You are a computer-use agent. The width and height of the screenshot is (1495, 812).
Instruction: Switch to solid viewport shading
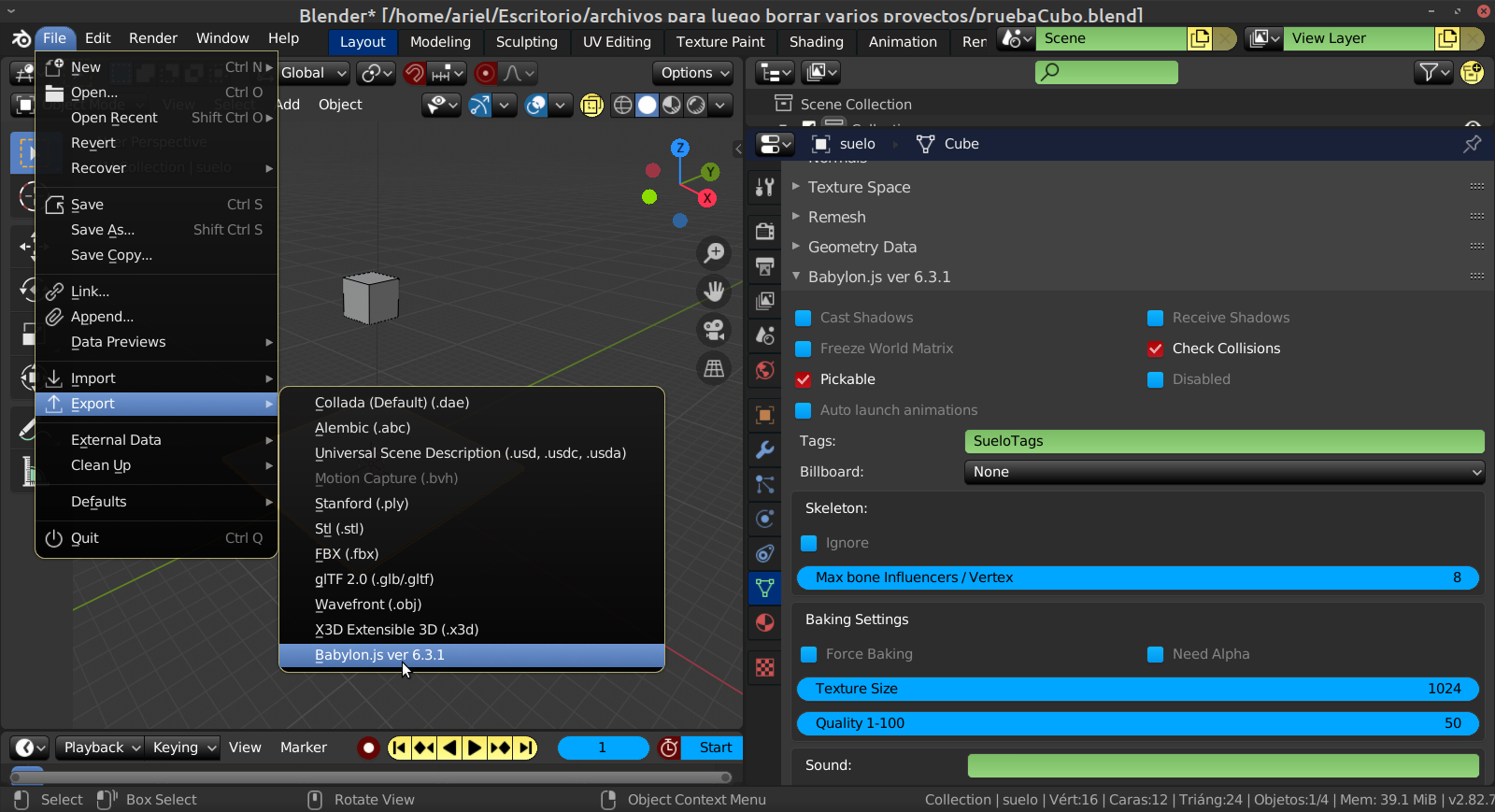coord(647,105)
